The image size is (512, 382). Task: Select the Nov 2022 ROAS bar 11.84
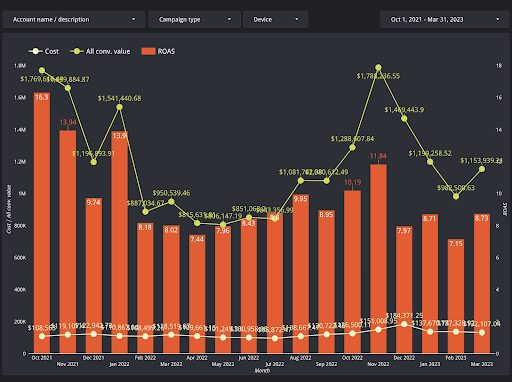click(x=378, y=258)
